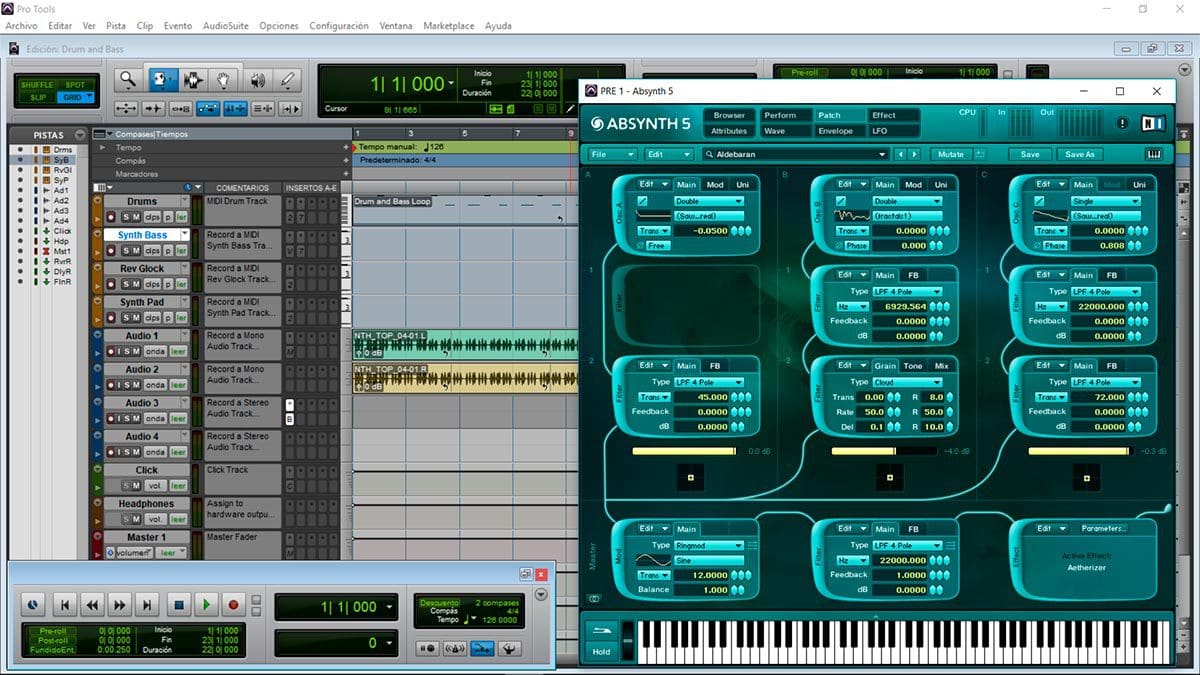Click the Record button in transport window
The height and width of the screenshot is (675, 1200).
coord(234,604)
